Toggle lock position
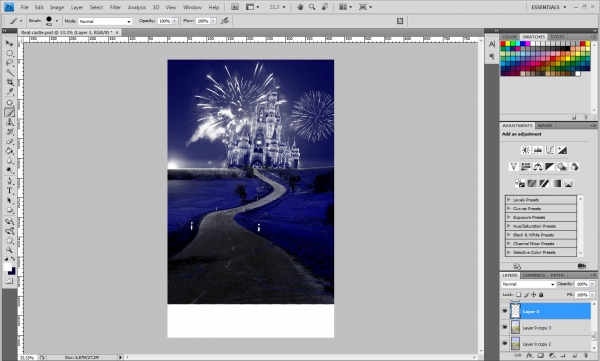Viewport: 600px width, 361px height. tap(533, 295)
